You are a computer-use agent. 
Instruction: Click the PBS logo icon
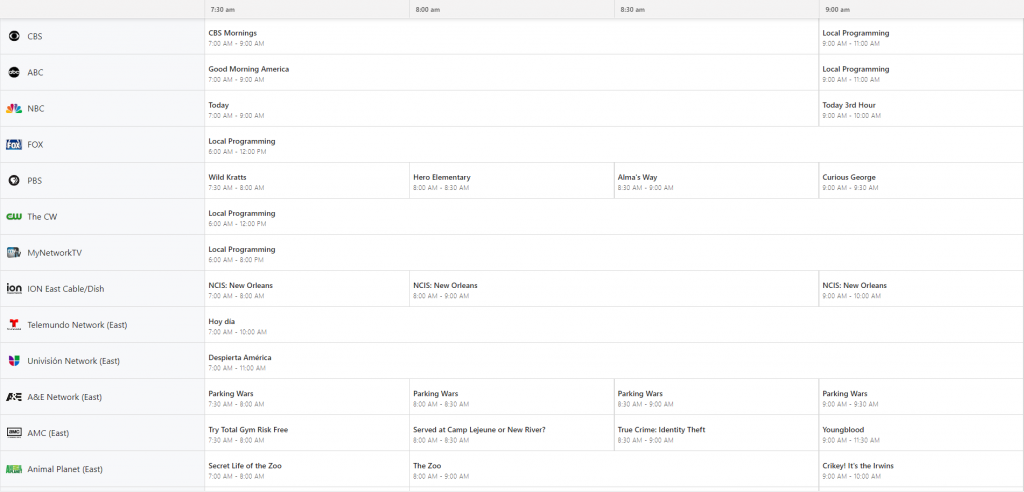point(14,180)
